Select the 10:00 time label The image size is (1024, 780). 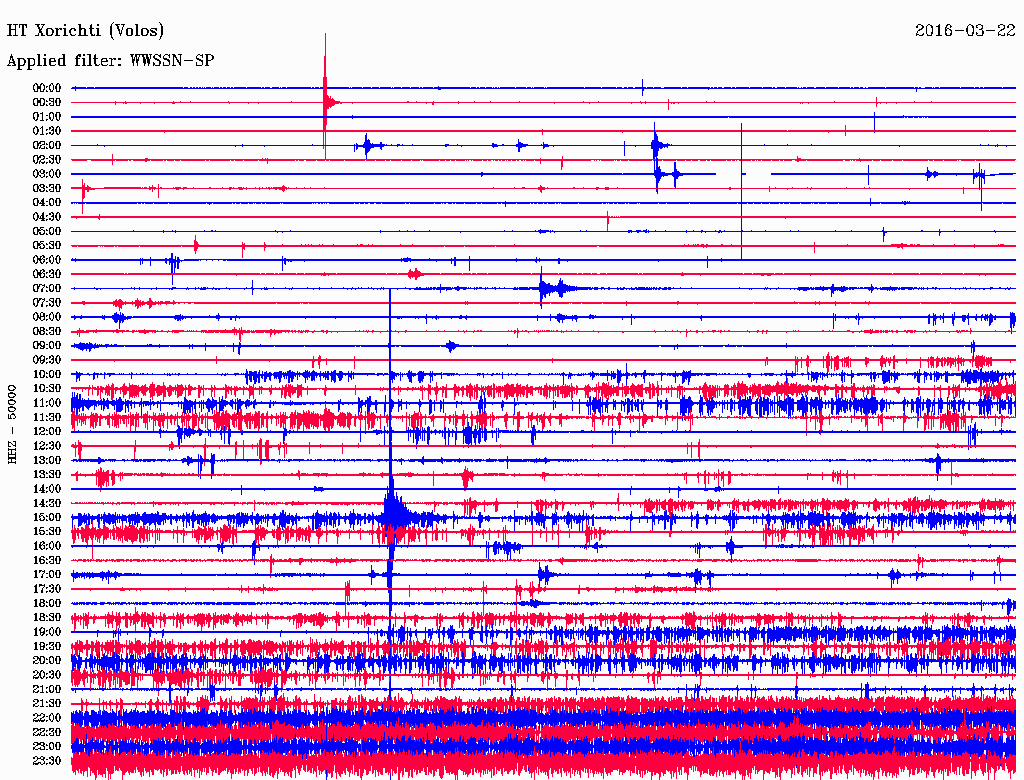(x=47, y=374)
